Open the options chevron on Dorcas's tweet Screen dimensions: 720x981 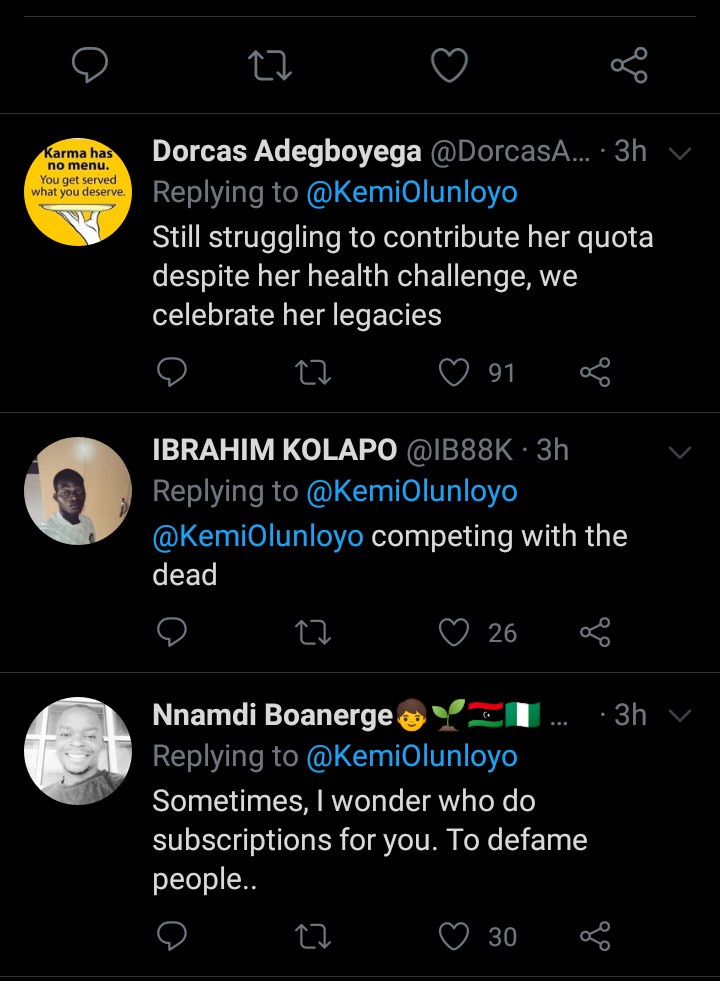tap(680, 154)
